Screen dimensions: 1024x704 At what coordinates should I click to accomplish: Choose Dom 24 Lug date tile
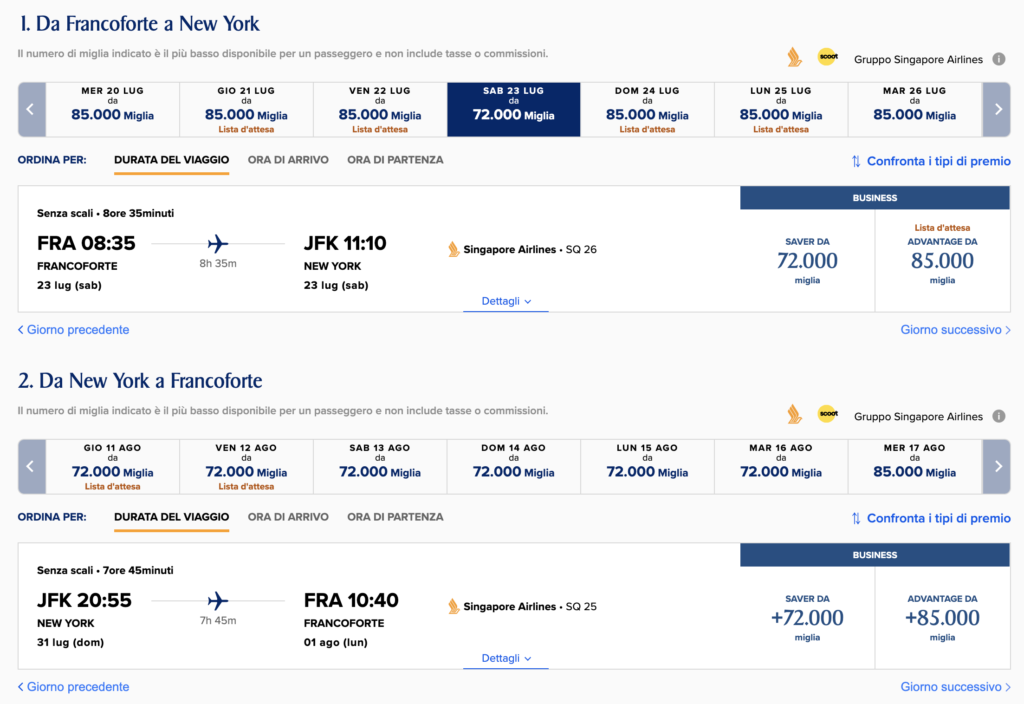coord(647,110)
